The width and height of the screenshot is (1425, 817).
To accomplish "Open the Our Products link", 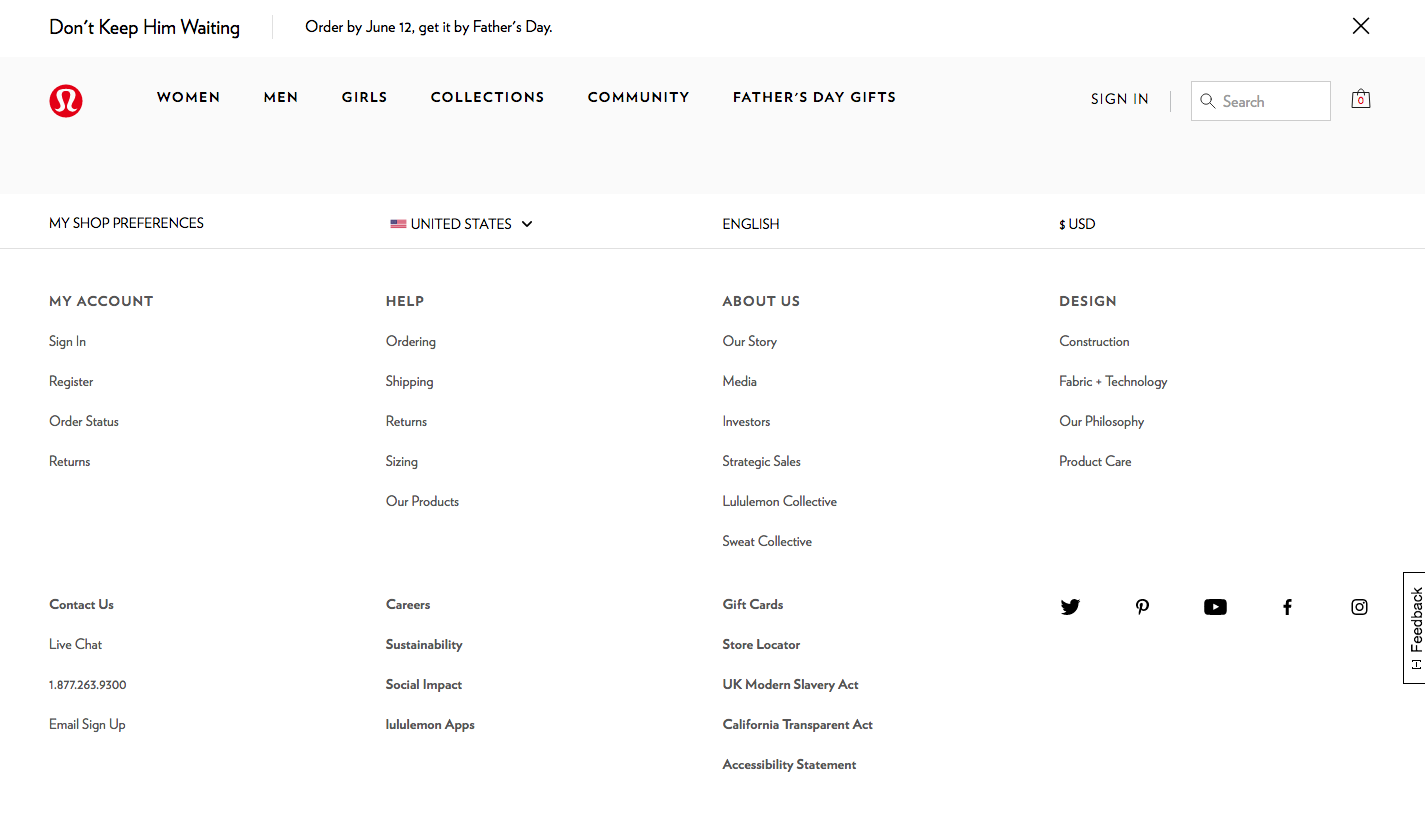I will point(422,501).
